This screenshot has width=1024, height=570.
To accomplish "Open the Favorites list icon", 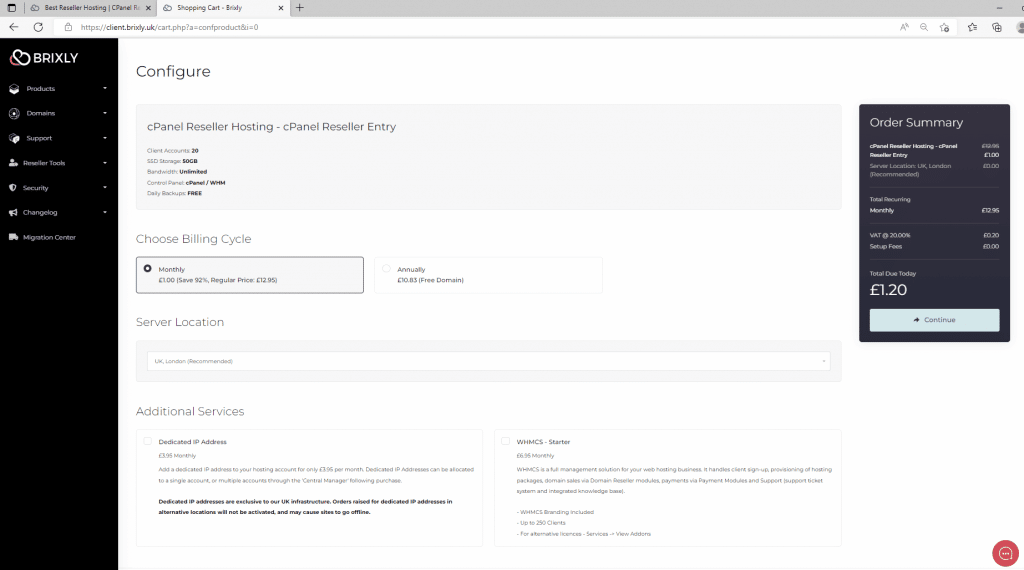I will pos(972,27).
